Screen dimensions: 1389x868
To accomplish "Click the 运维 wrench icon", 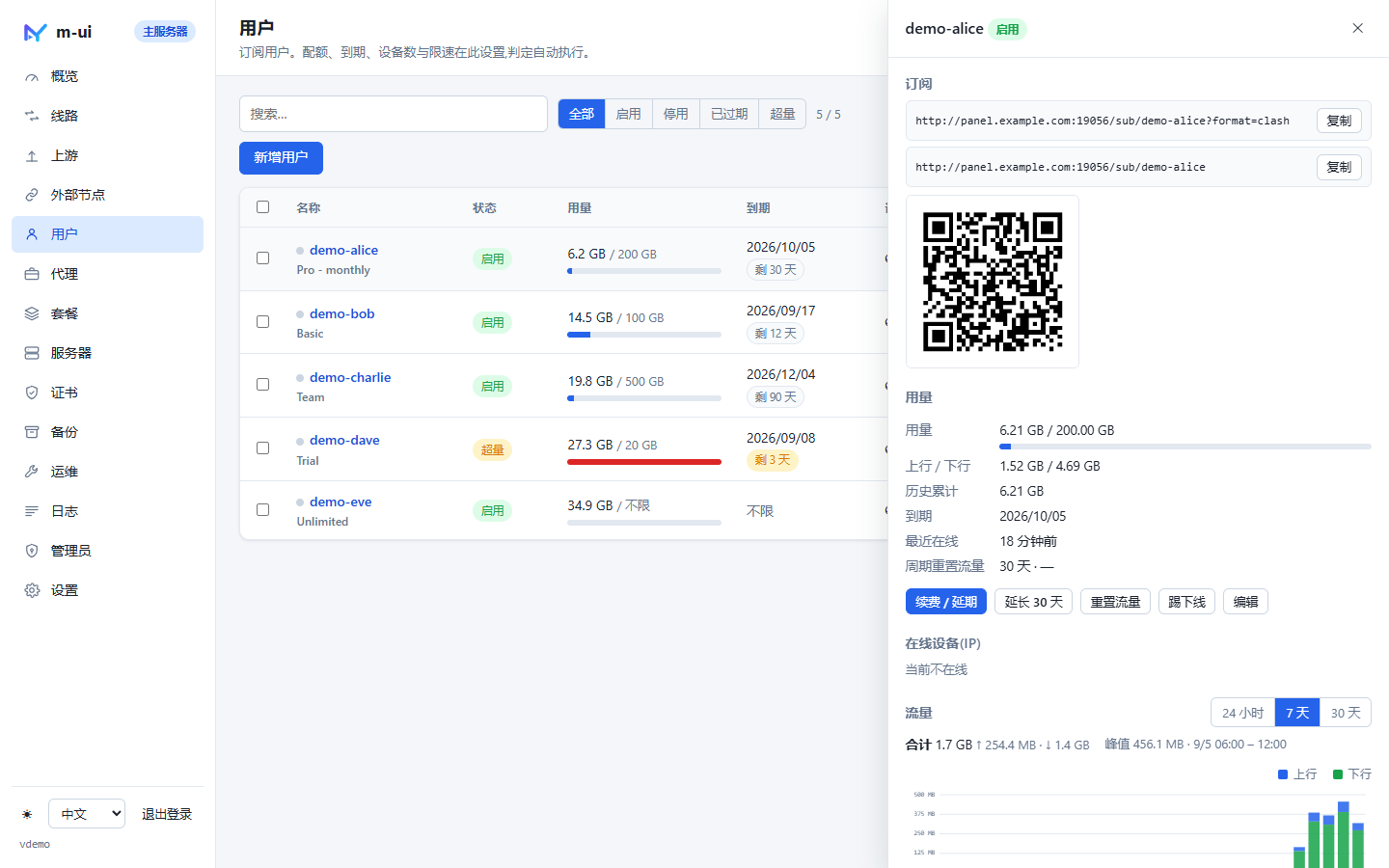I will [32, 472].
